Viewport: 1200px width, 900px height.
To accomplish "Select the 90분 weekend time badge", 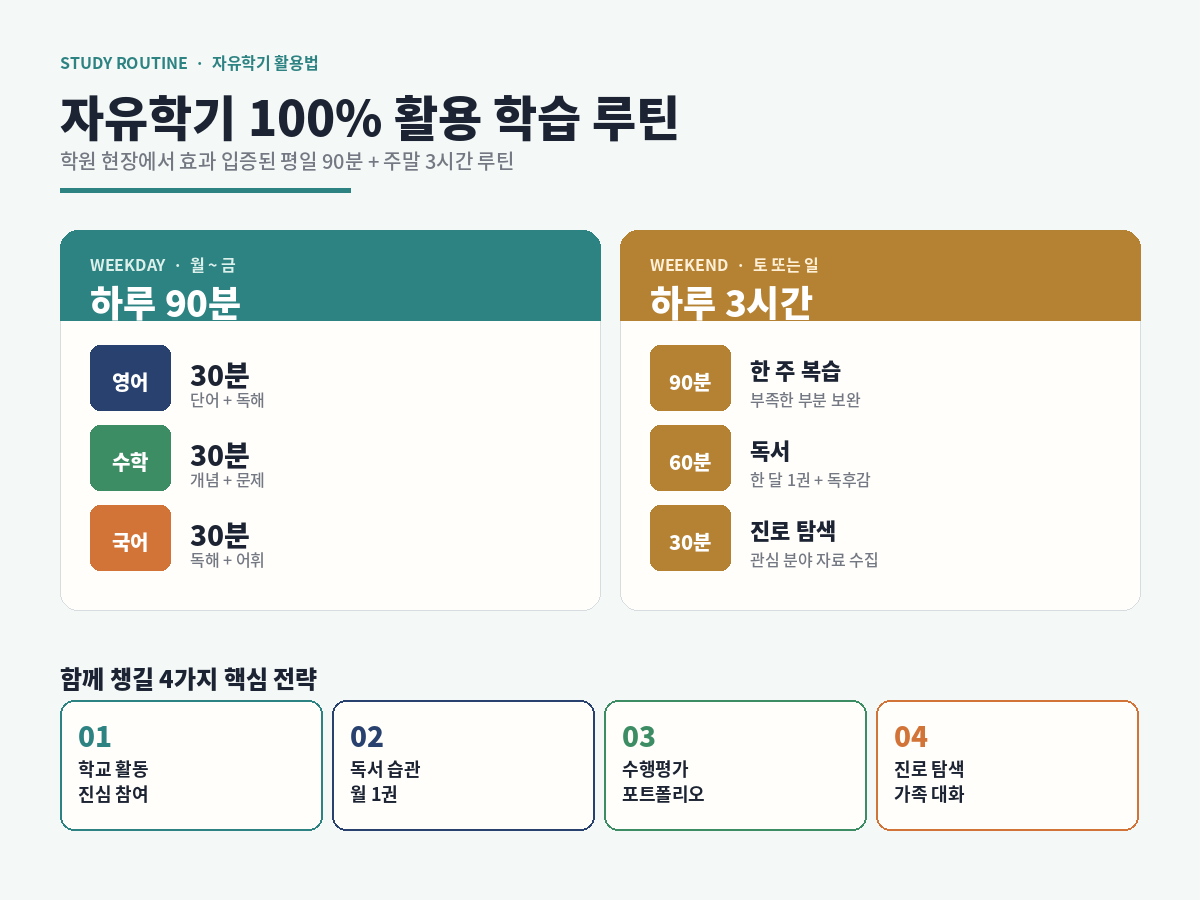I will pyautogui.click(x=690, y=378).
